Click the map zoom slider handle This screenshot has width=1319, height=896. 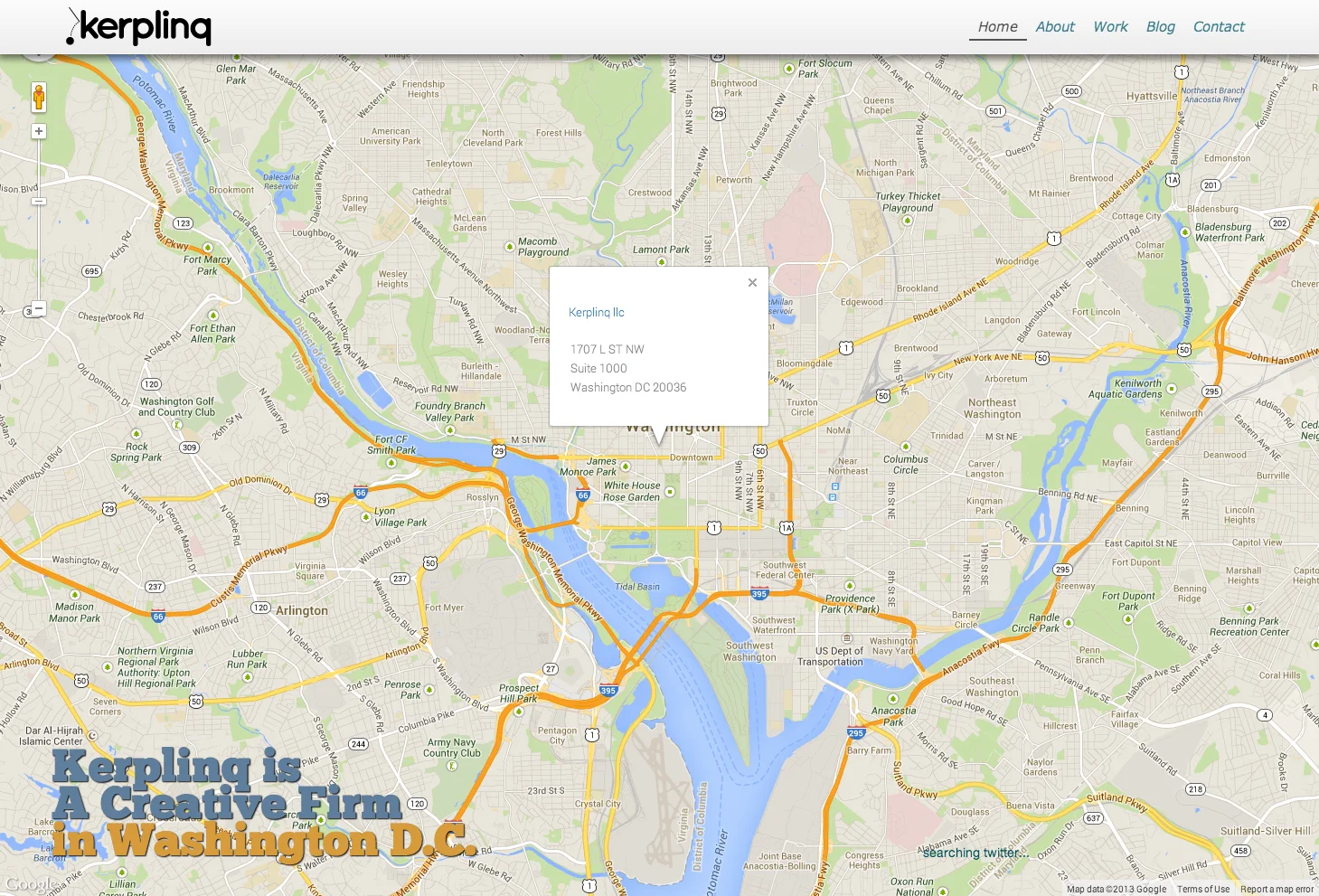[39, 201]
